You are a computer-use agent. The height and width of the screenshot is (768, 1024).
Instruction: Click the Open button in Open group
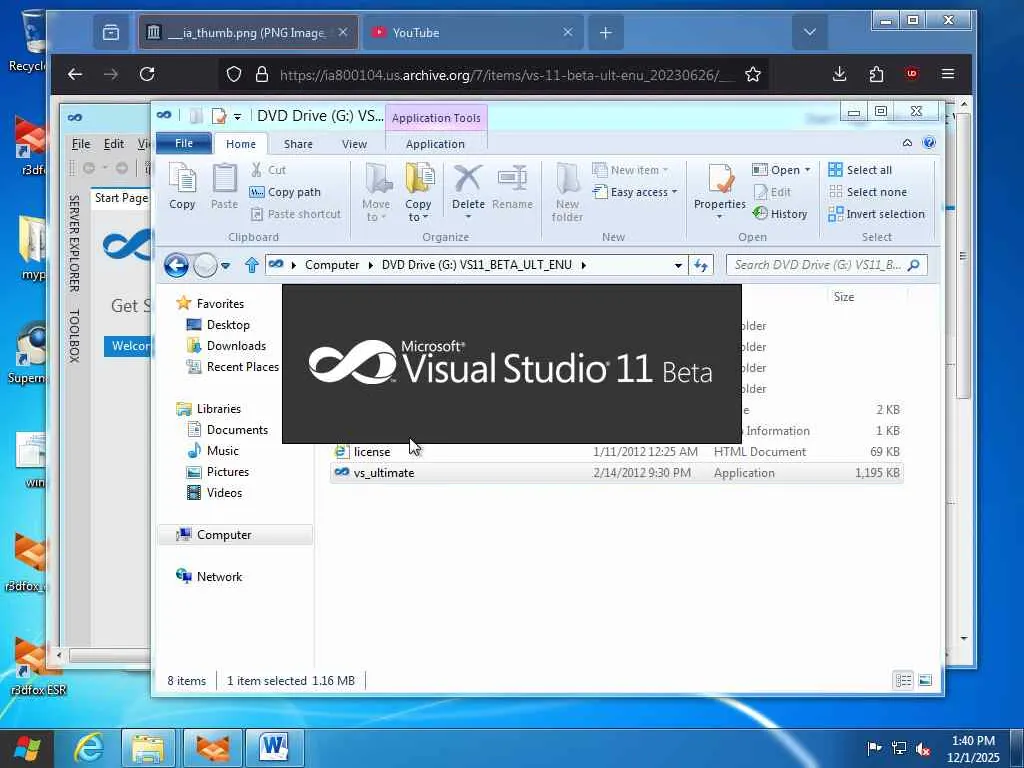click(x=781, y=170)
